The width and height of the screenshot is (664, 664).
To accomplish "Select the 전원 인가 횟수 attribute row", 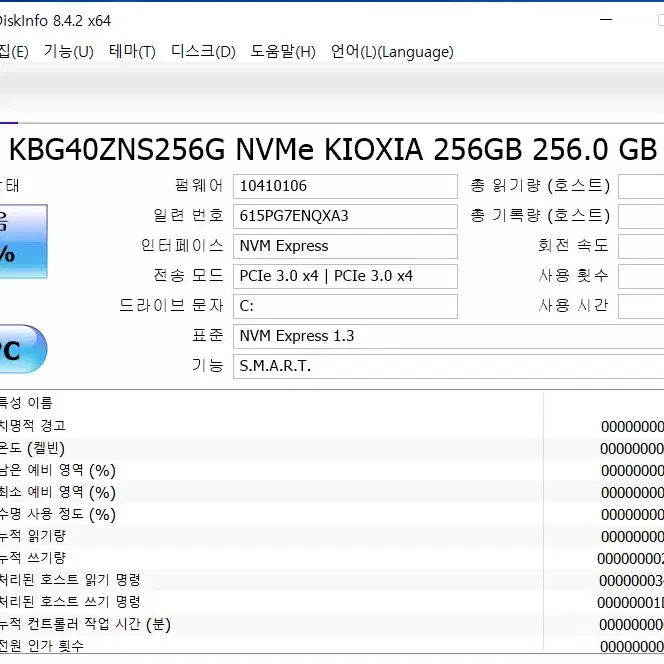I will pyautogui.click(x=332, y=645).
